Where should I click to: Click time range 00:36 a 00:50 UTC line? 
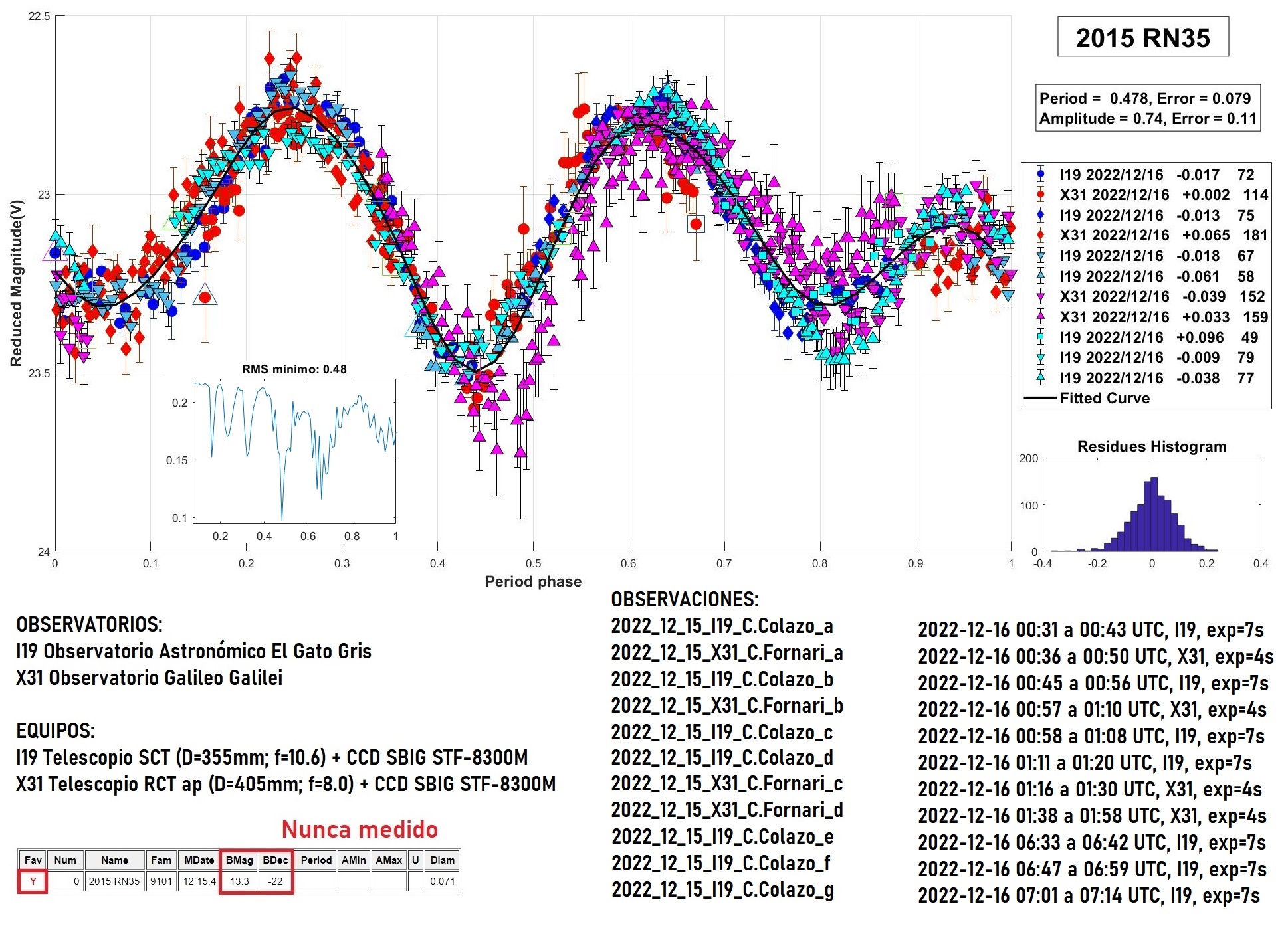pyautogui.click(x=1096, y=656)
